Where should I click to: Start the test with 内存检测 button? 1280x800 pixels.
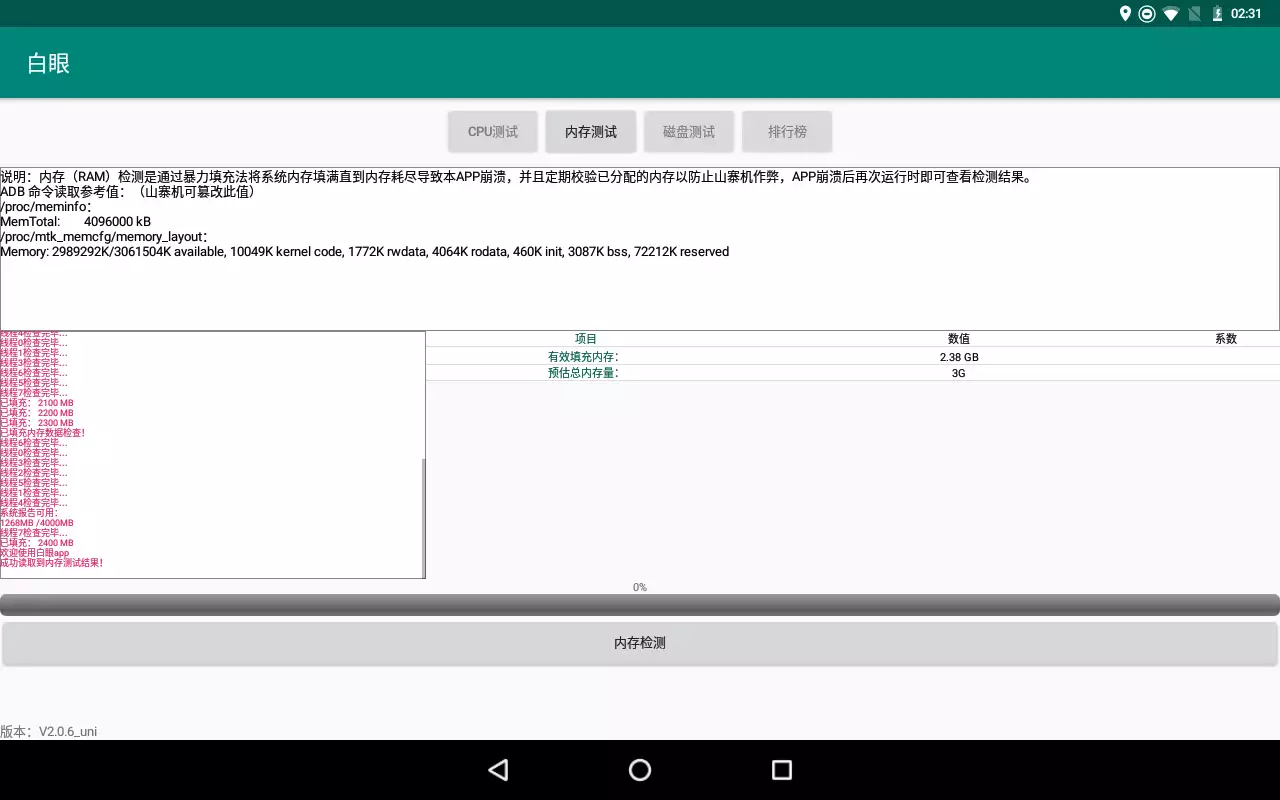coord(640,643)
